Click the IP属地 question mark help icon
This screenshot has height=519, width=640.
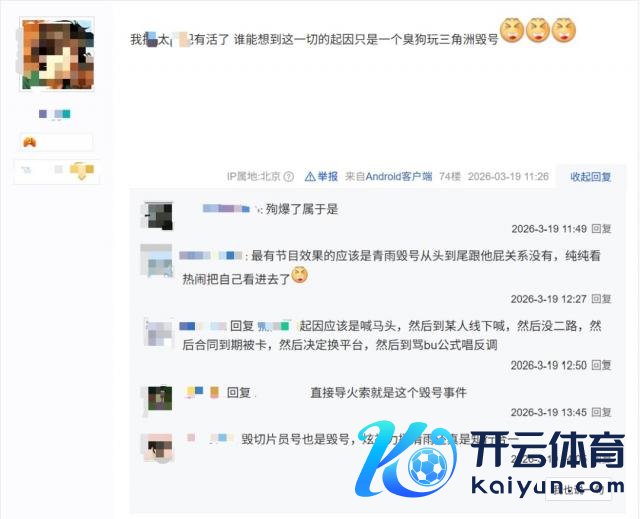[289, 176]
